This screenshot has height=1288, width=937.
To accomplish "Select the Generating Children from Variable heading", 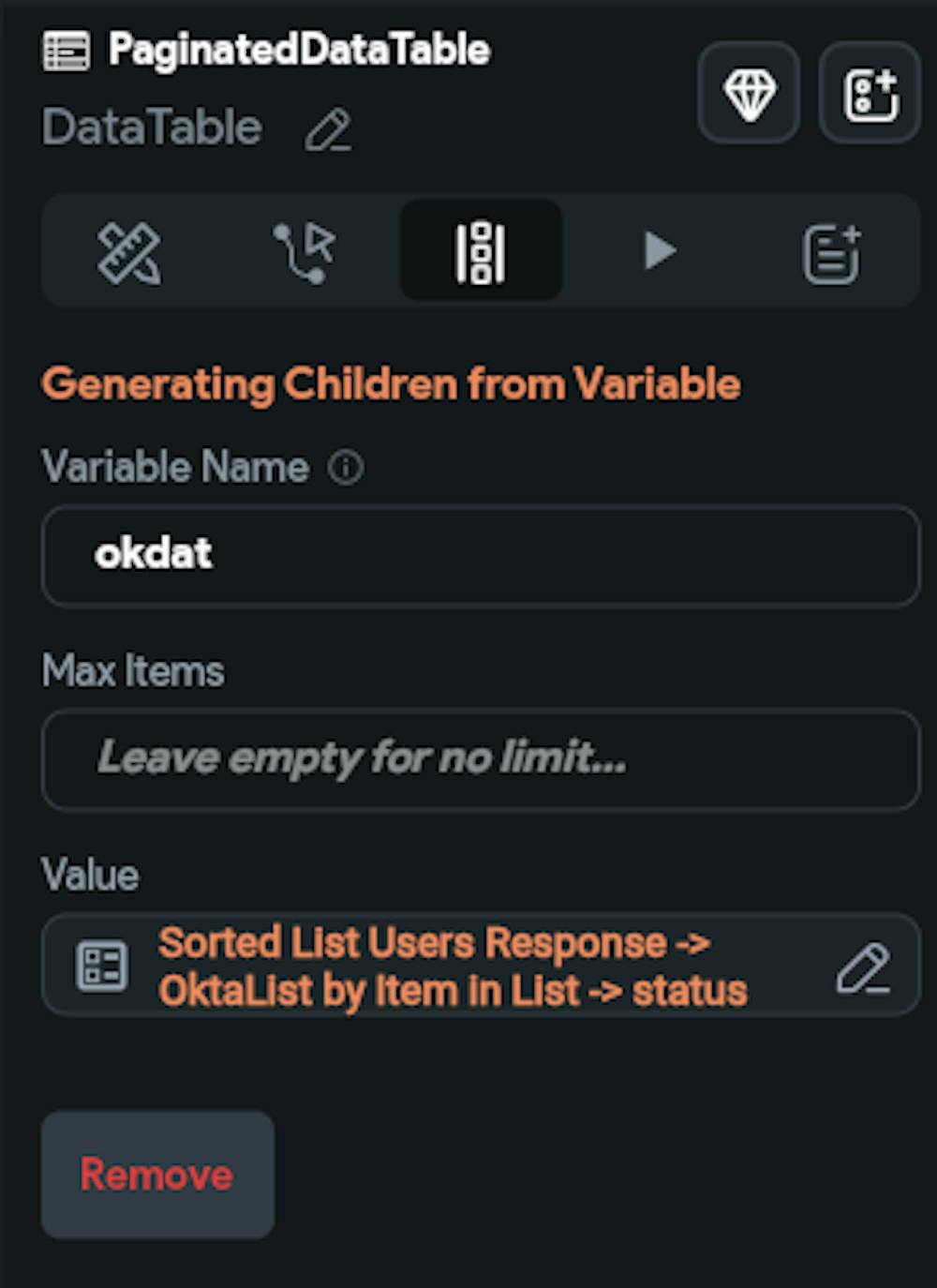I will (393, 383).
